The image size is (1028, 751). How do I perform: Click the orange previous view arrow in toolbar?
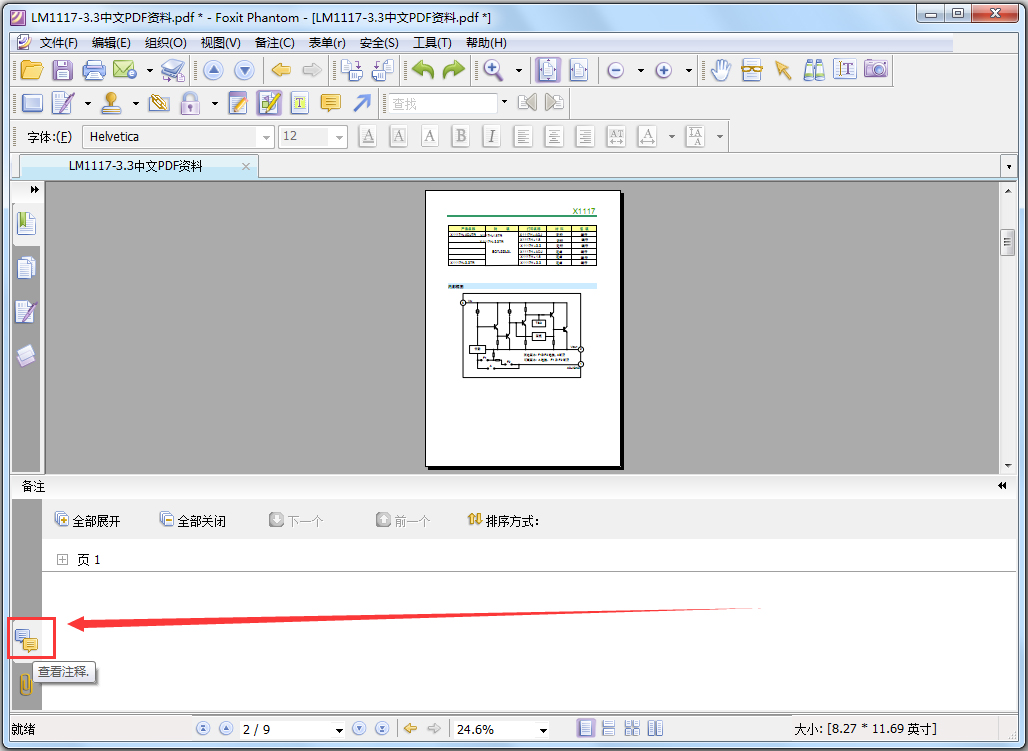[x=281, y=70]
